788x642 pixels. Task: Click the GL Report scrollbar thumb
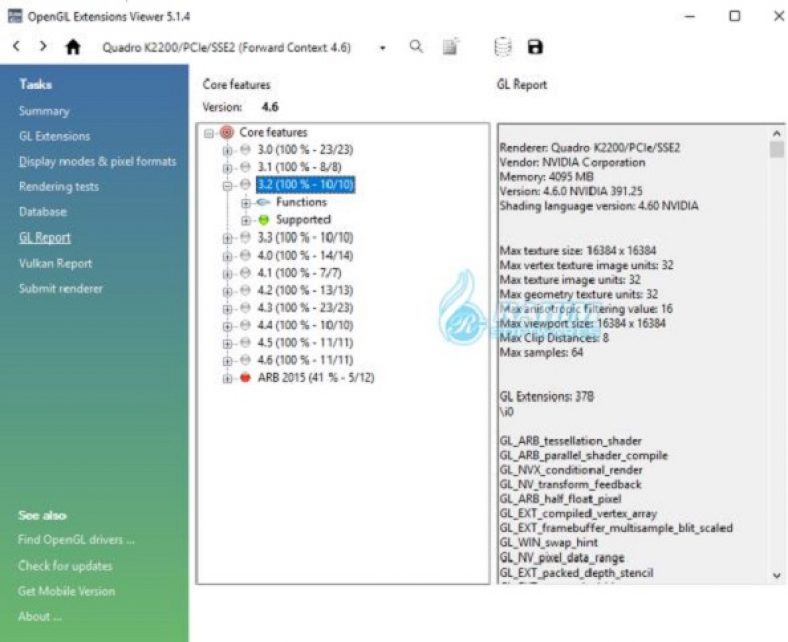coord(776,149)
